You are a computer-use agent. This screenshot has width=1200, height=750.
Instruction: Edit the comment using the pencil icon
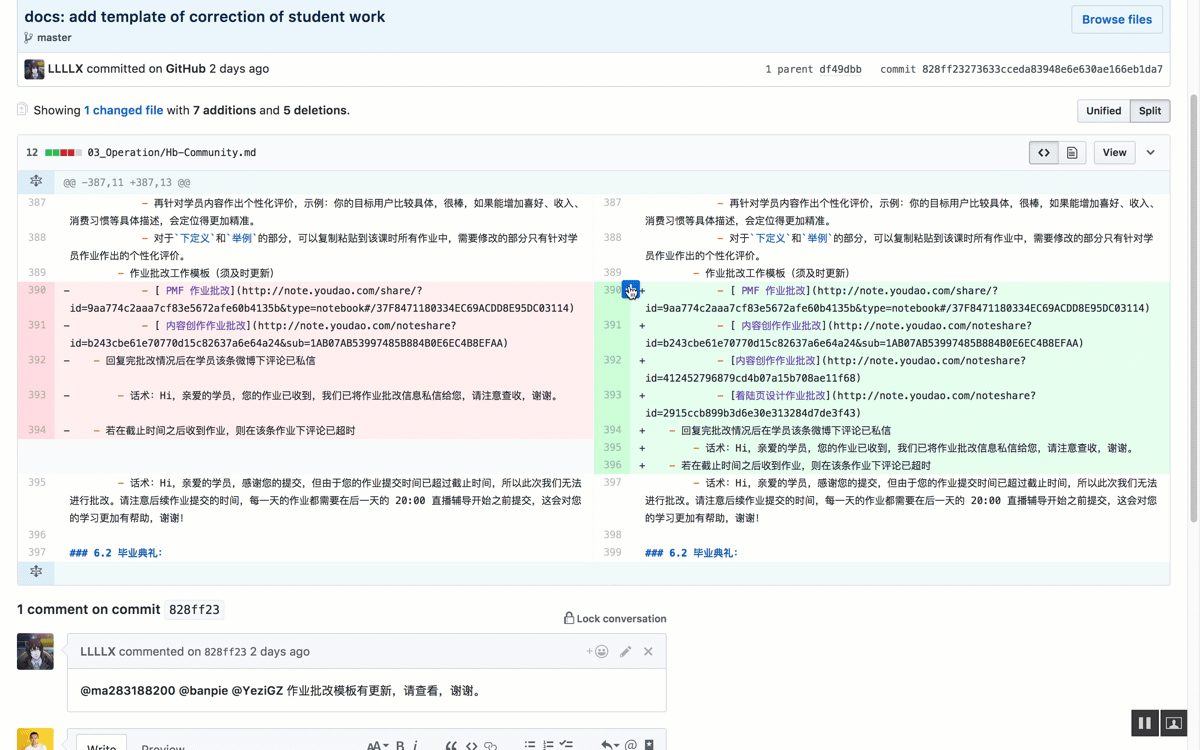(x=625, y=652)
